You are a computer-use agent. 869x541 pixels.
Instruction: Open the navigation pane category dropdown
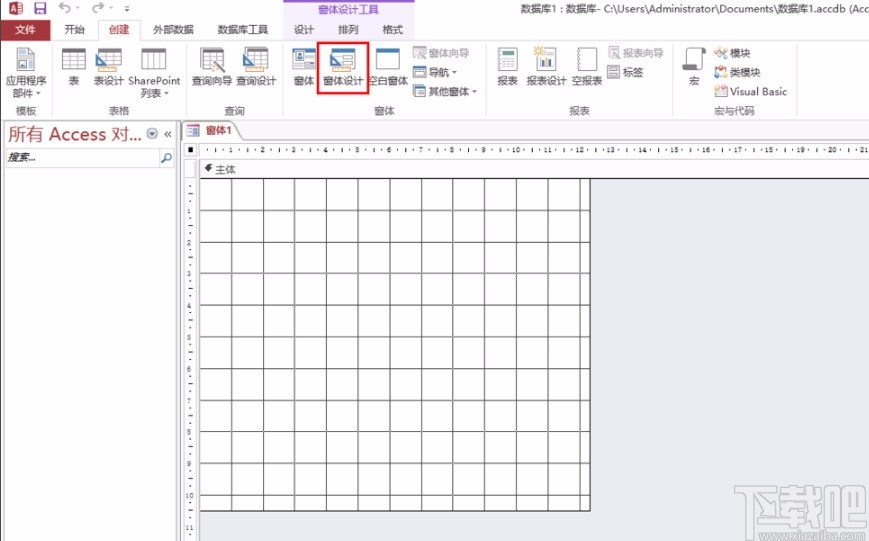152,134
